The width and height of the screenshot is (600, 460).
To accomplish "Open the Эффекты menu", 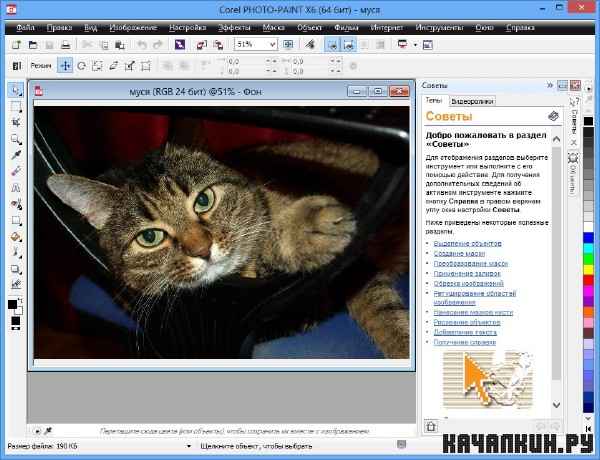I will [234, 28].
